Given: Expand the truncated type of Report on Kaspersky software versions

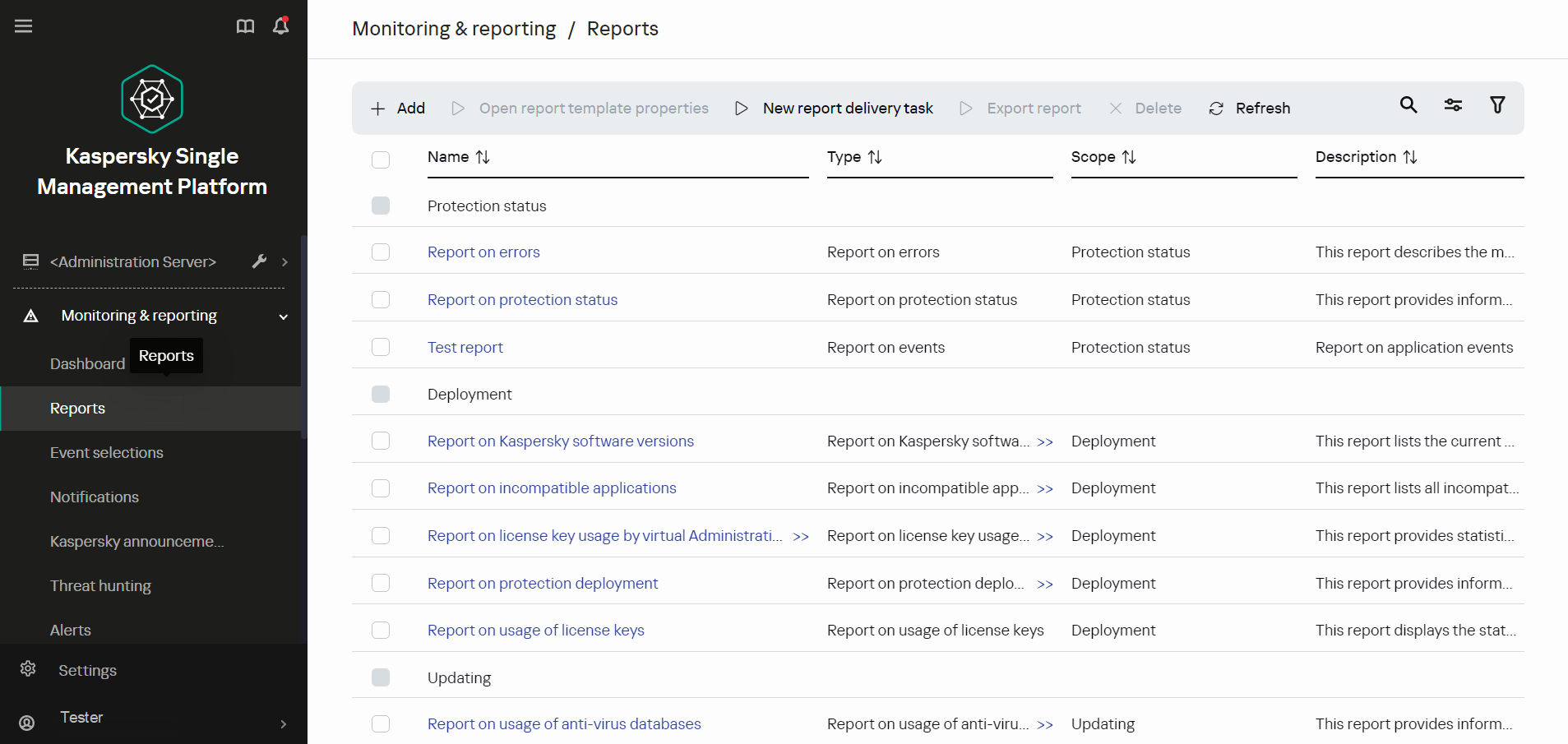Looking at the screenshot, I should tap(1046, 441).
